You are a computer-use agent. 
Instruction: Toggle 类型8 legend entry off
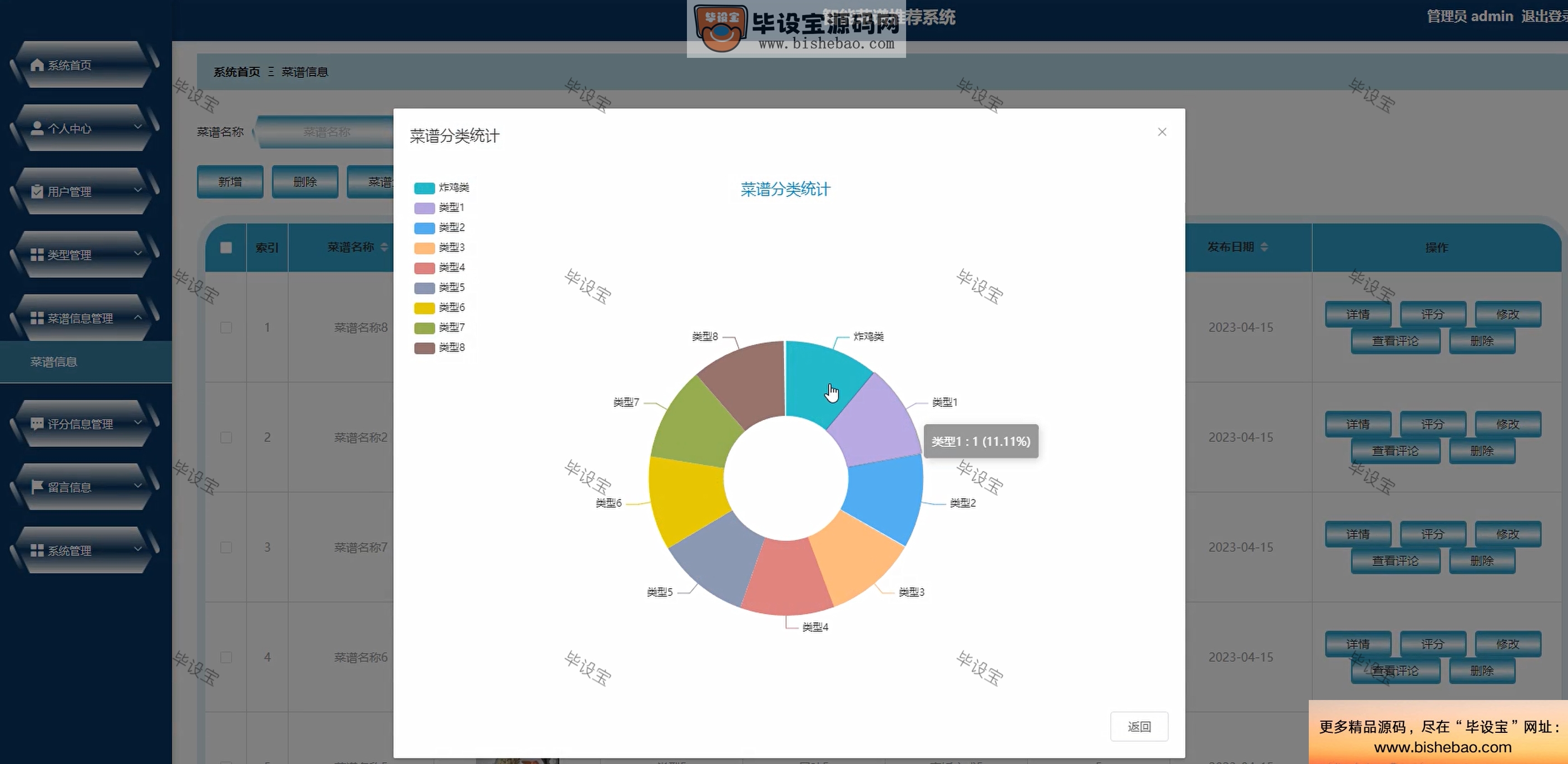(439, 348)
